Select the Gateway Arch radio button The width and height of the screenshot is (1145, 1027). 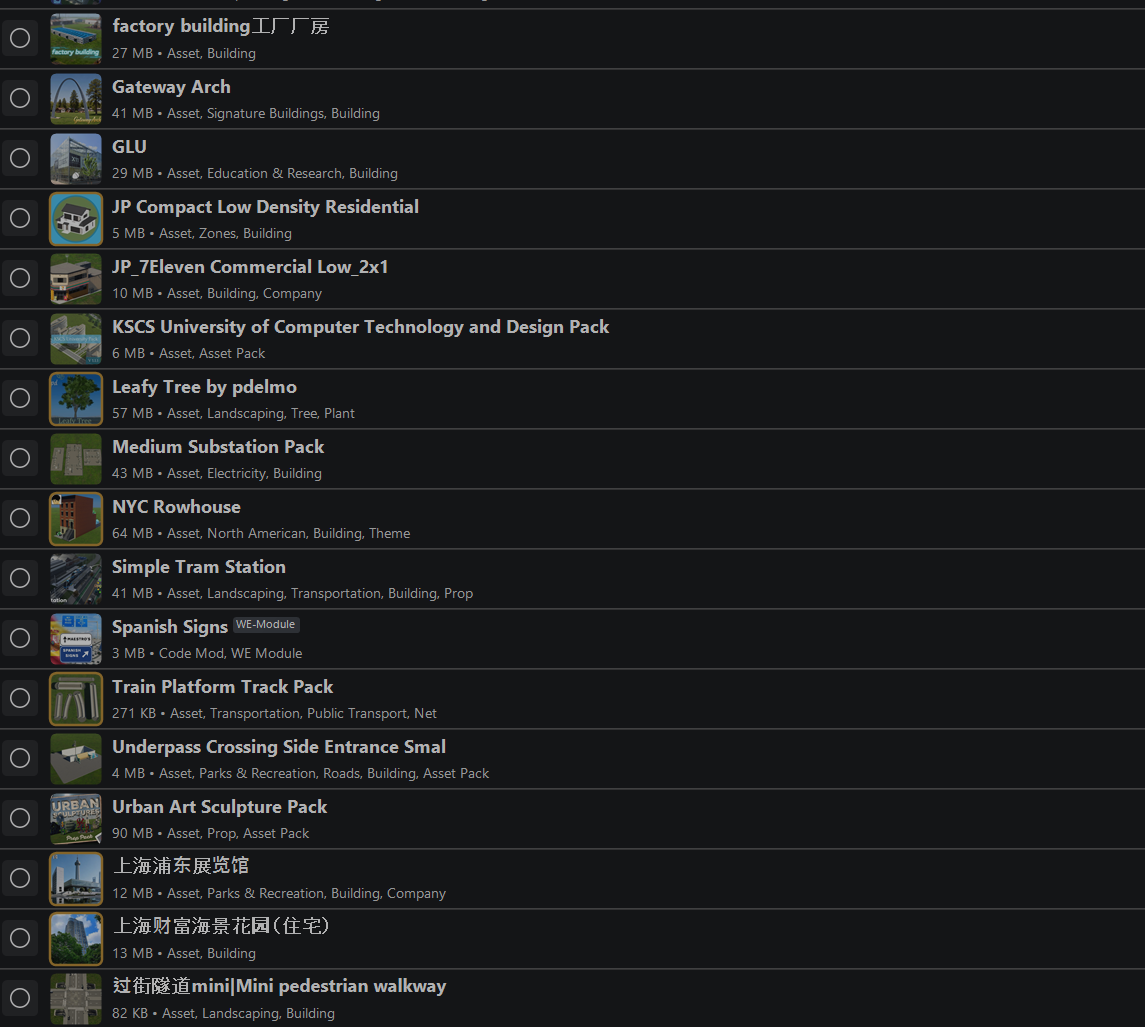(x=20, y=98)
